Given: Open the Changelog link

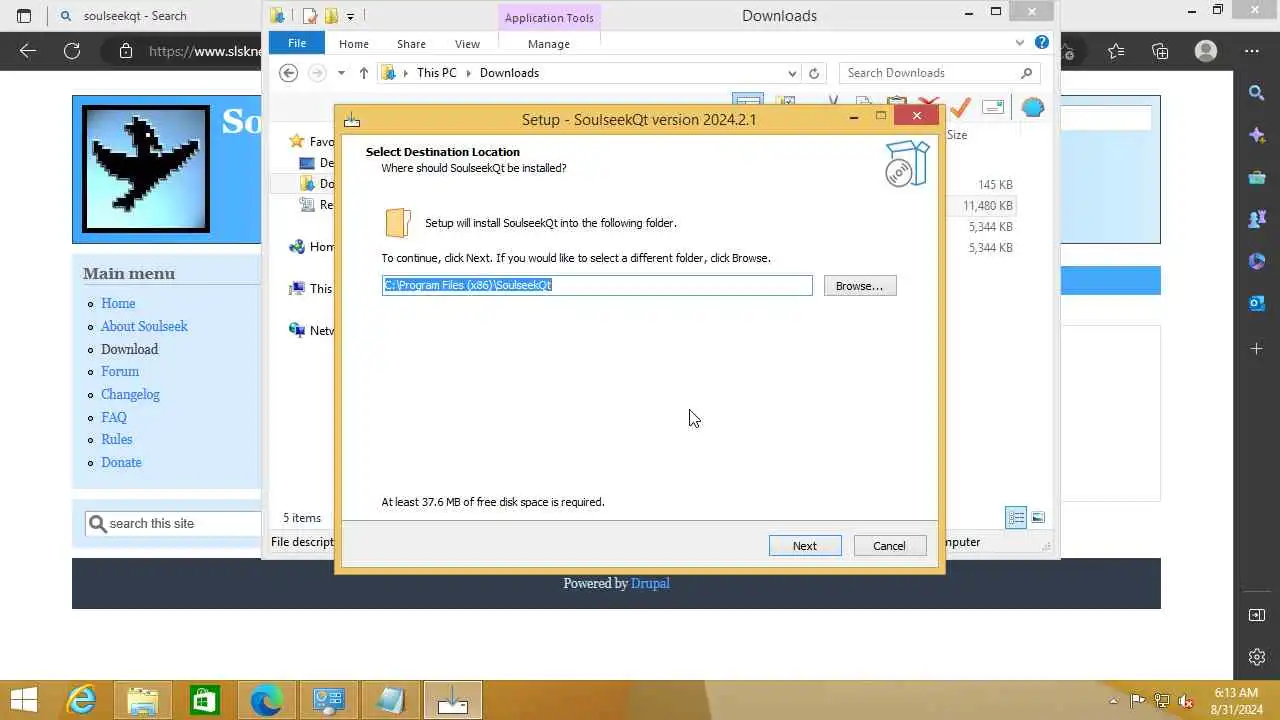Looking at the screenshot, I should tap(130, 394).
